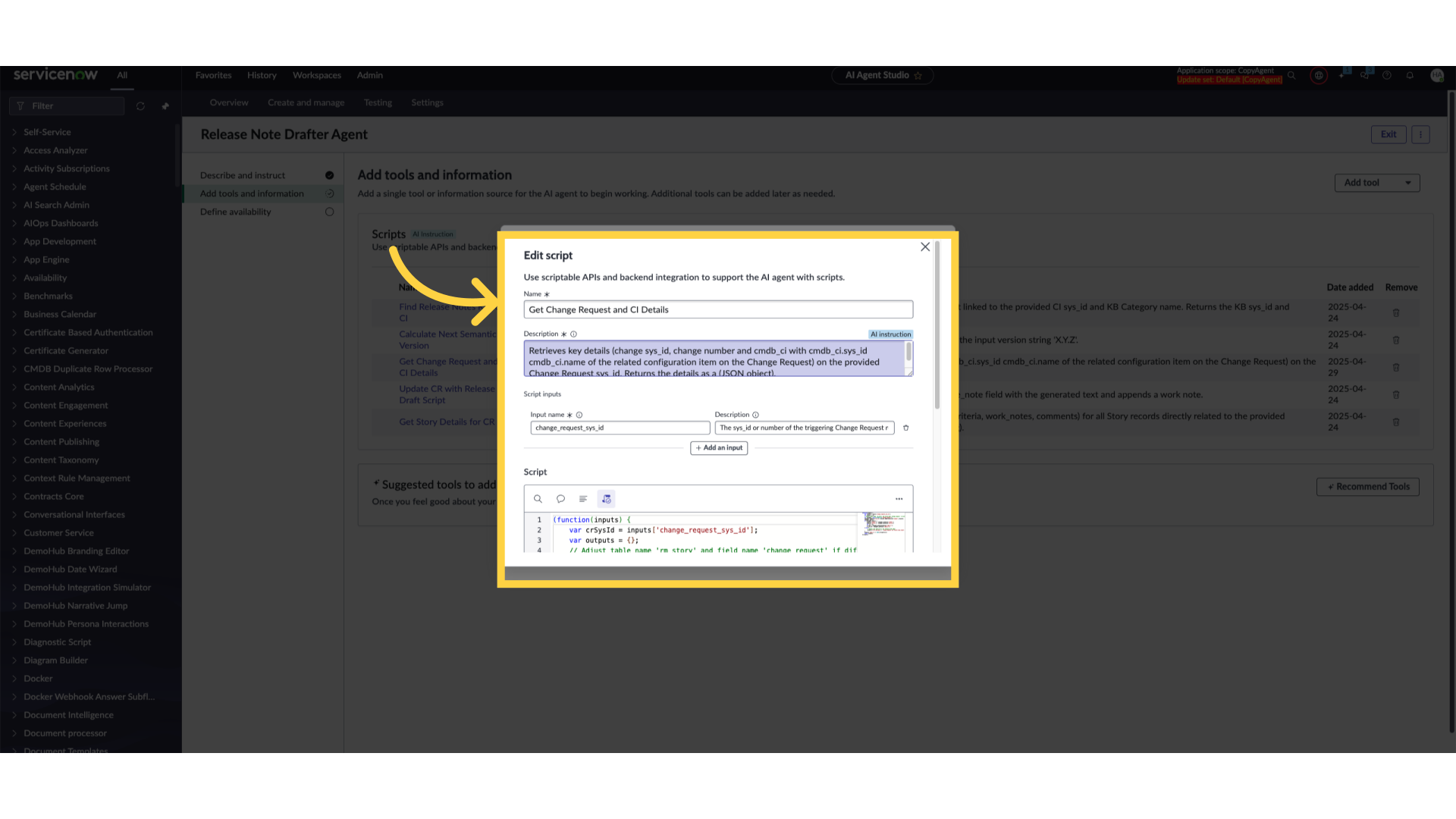Remove the Find Release Notes tool via trash icon
The width and height of the screenshot is (1456, 819).
(1396, 312)
